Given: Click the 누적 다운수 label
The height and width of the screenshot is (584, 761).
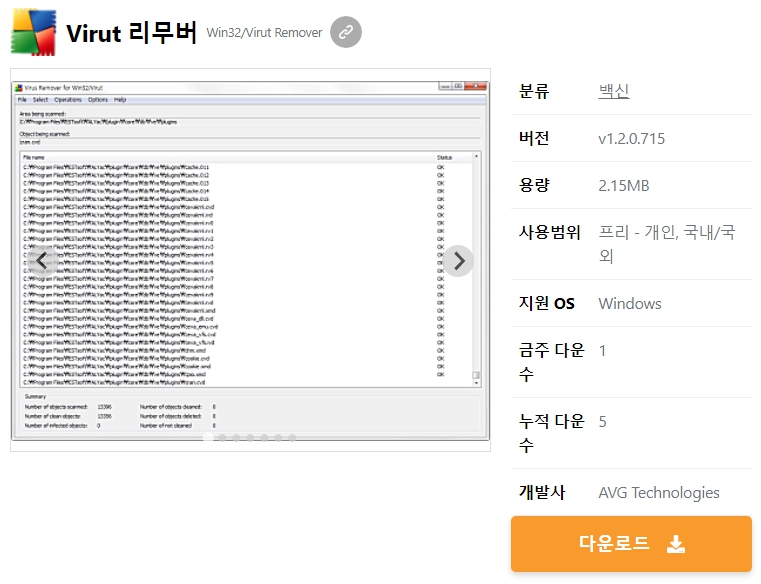Looking at the screenshot, I should pyautogui.click(x=552, y=433).
